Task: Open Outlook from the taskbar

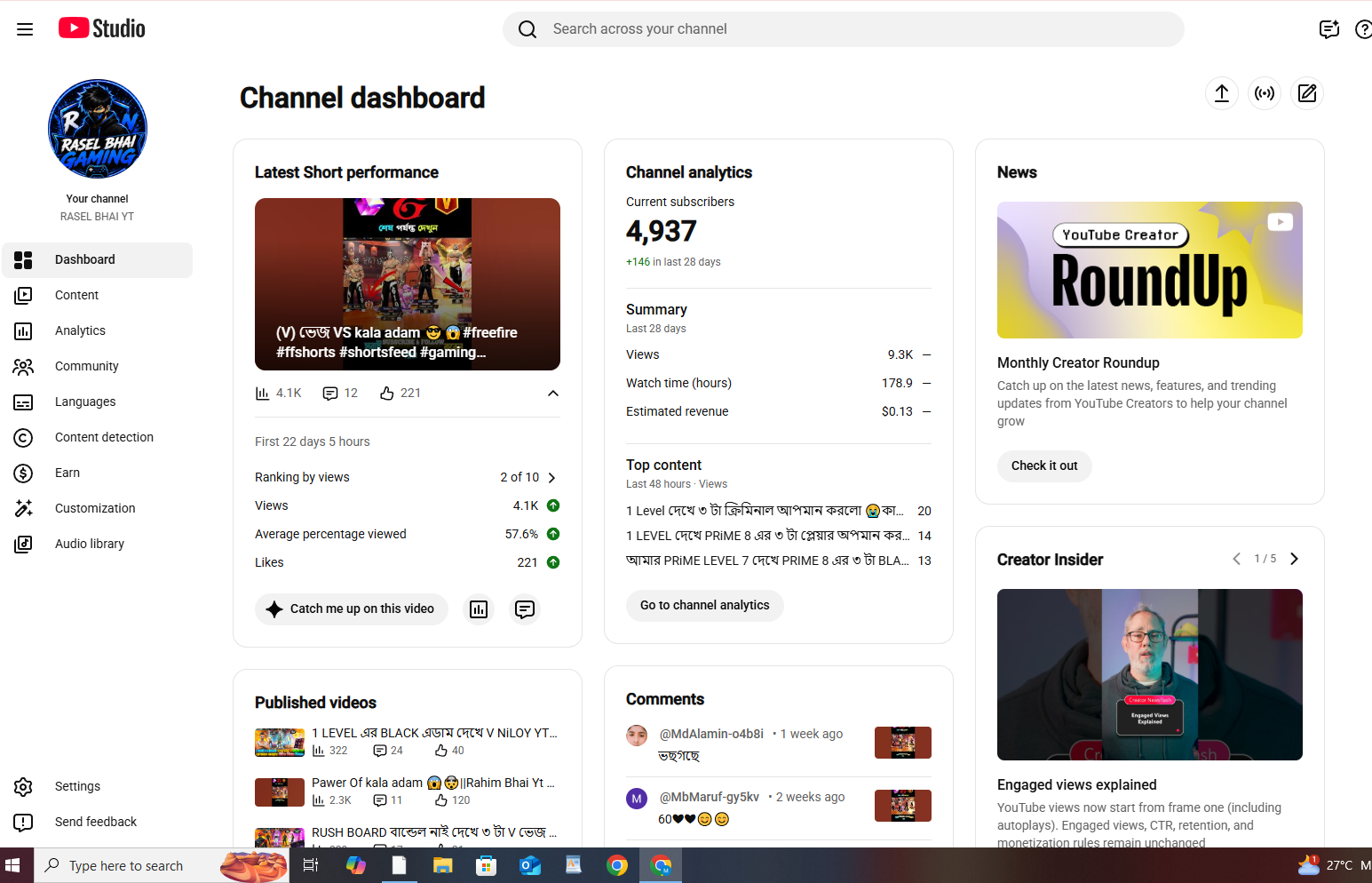Action: tap(530, 865)
